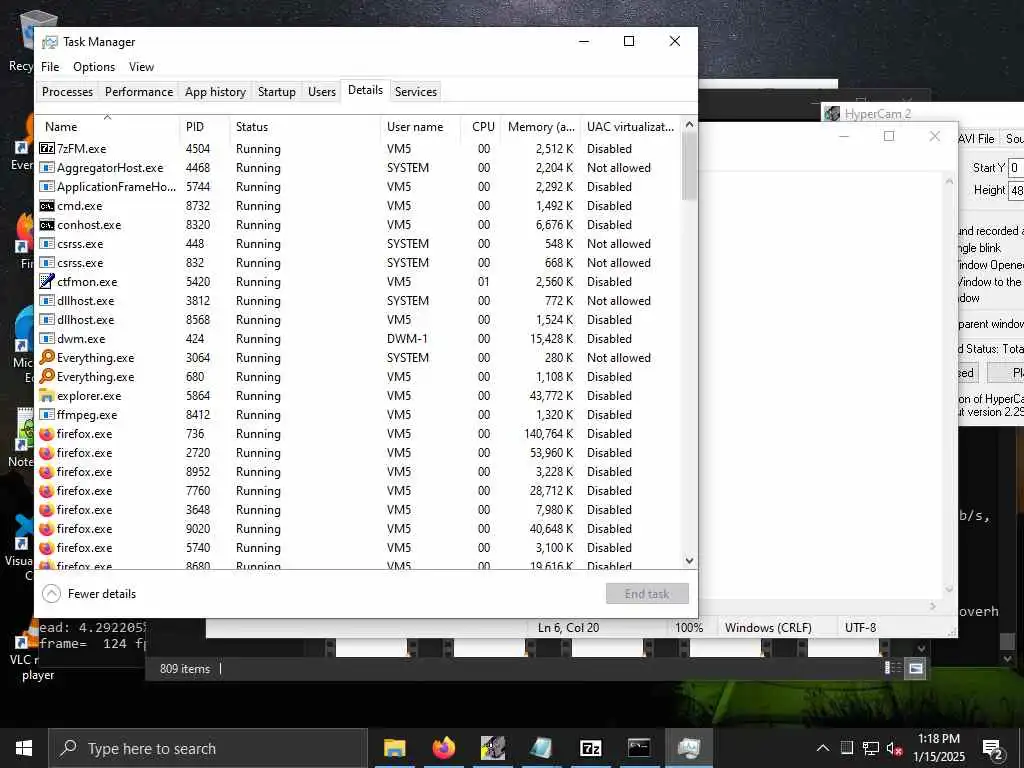This screenshot has width=1024, height=768.
Task: Click the Task Manager taskbar icon
Action: click(x=688, y=748)
